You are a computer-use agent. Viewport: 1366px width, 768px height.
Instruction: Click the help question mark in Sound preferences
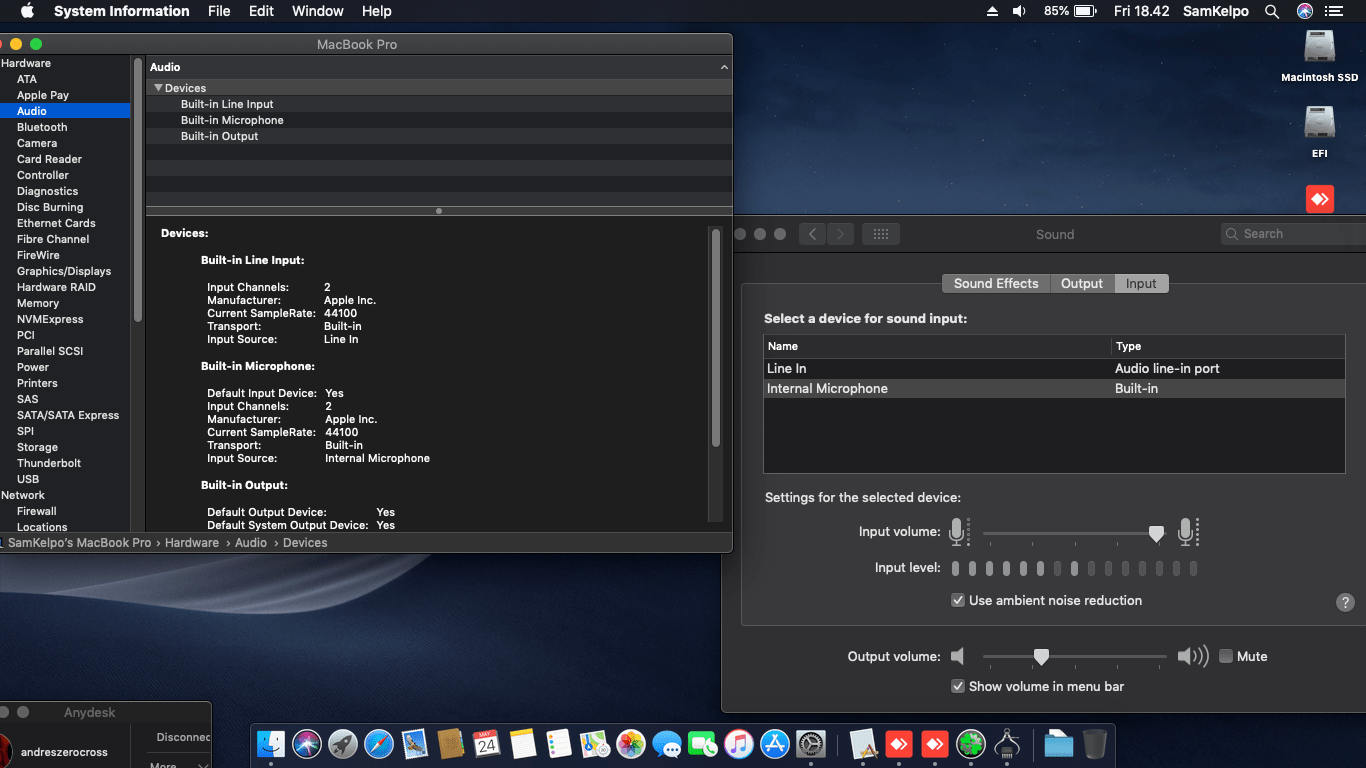1345,603
